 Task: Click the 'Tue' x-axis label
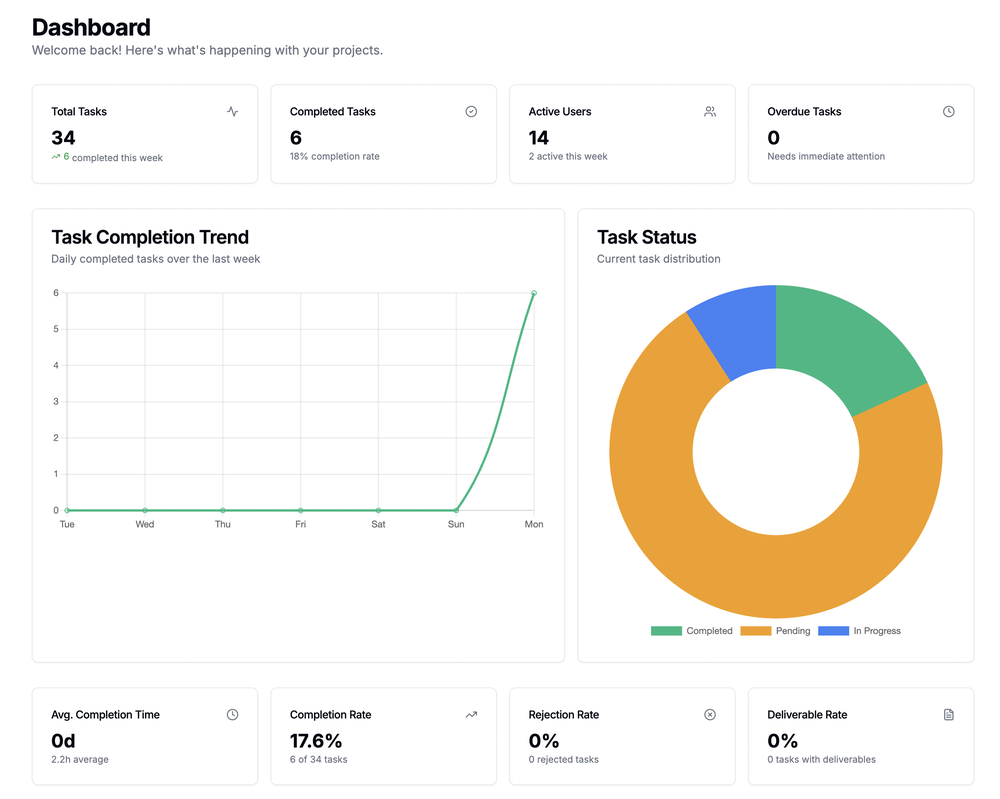coord(67,524)
